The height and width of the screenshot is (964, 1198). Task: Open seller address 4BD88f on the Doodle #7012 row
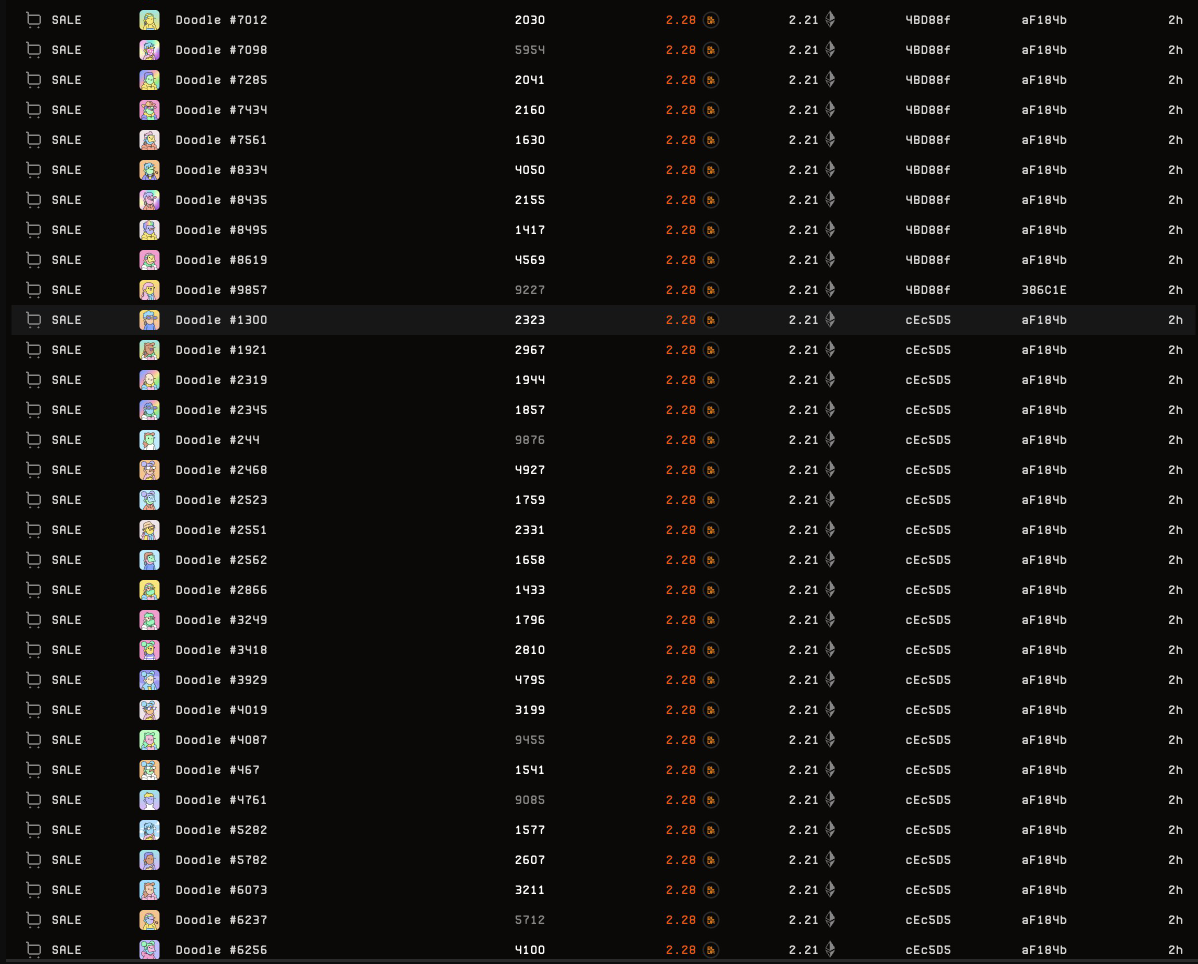[x=928, y=20]
